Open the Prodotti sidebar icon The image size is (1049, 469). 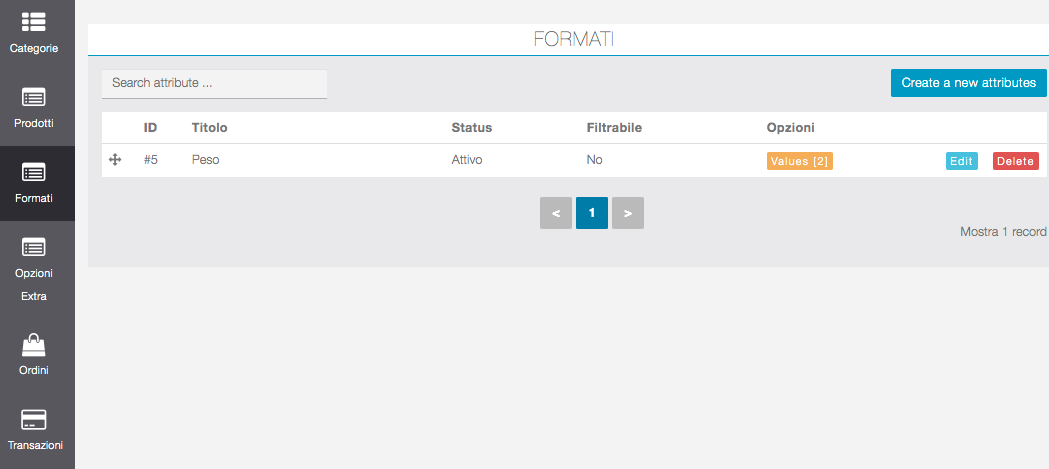[x=34, y=98]
